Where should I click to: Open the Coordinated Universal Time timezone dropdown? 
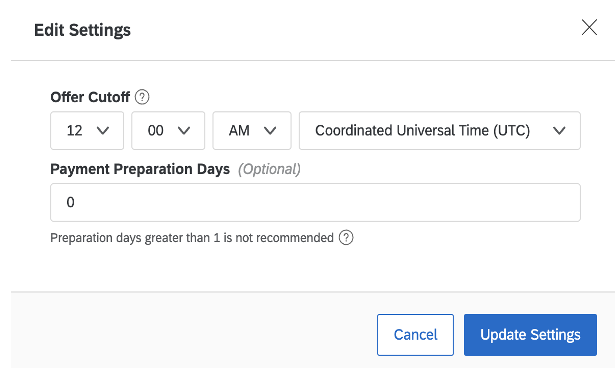(440, 131)
